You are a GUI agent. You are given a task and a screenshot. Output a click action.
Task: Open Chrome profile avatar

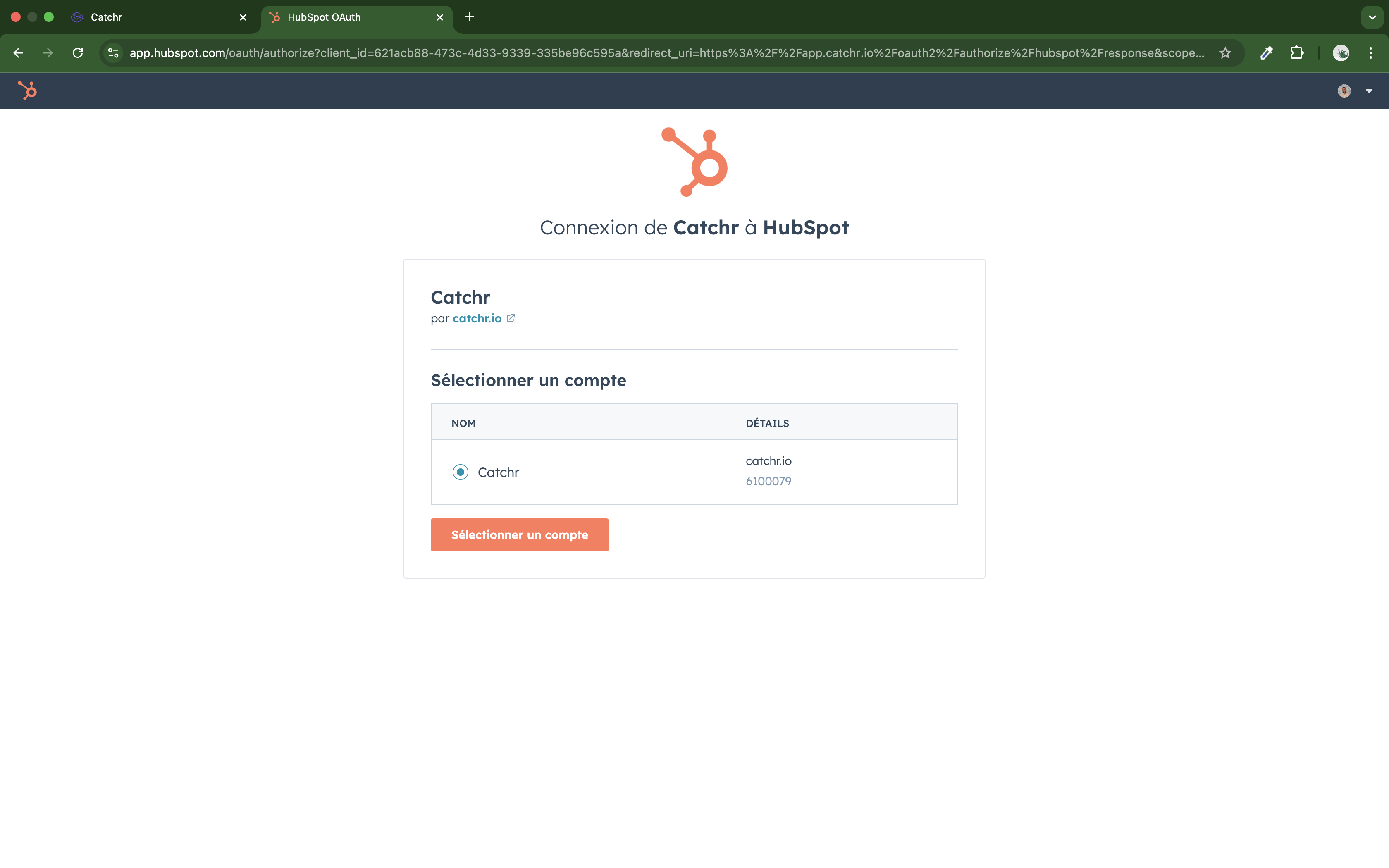pyautogui.click(x=1341, y=53)
